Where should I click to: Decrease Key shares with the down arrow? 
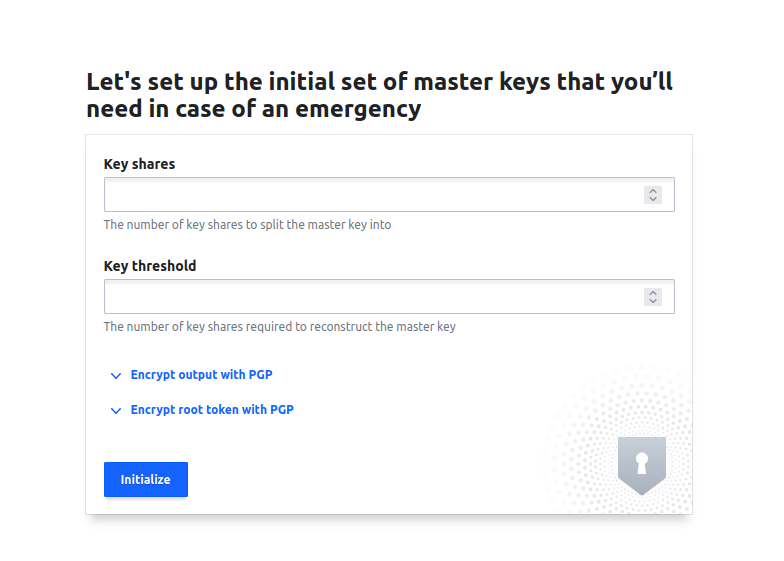point(653,199)
